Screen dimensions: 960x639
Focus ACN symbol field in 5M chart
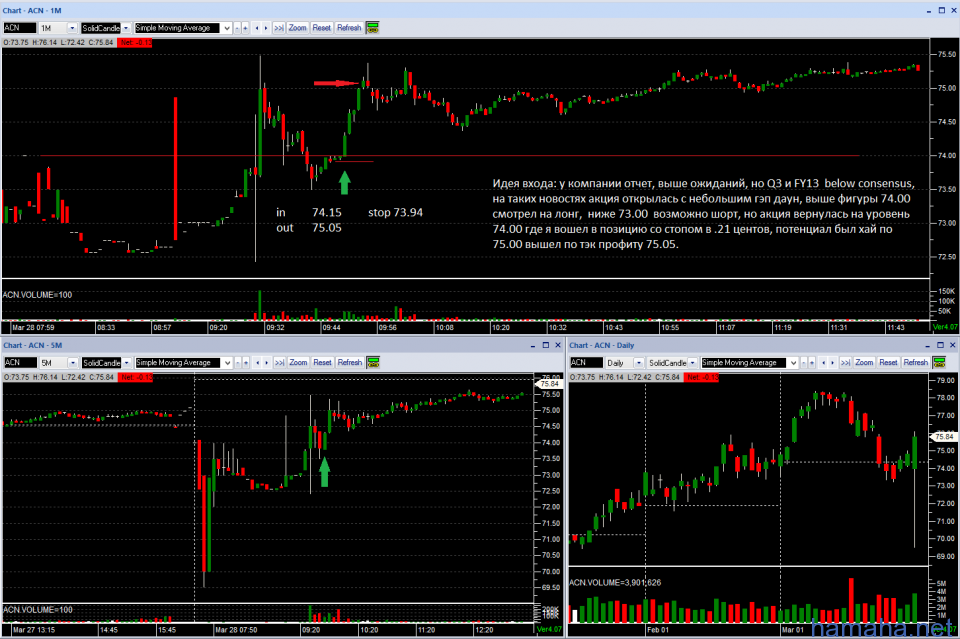pos(20,362)
